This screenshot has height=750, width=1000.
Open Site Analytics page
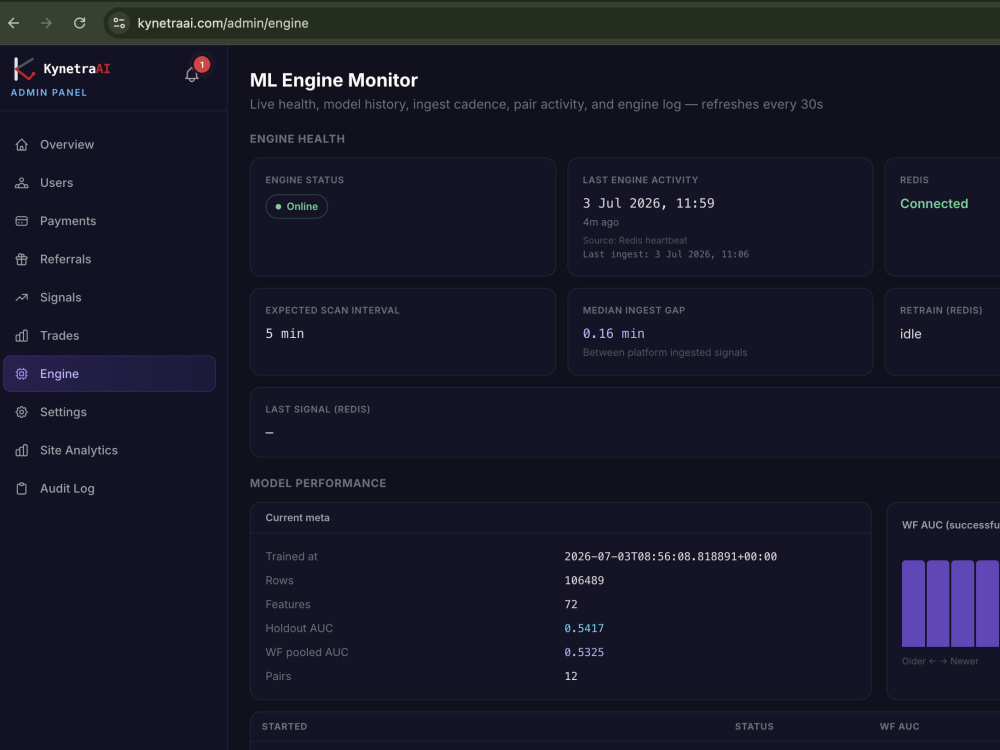tap(109, 450)
